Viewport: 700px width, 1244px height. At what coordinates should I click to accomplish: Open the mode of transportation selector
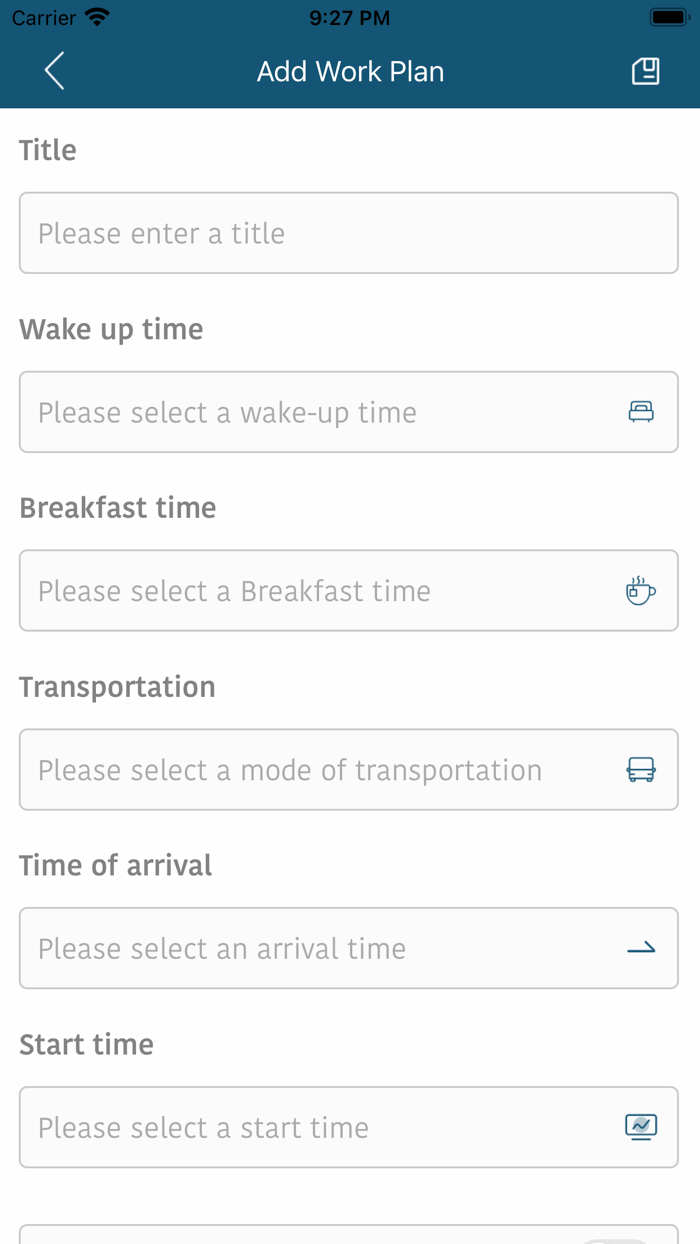(320, 770)
